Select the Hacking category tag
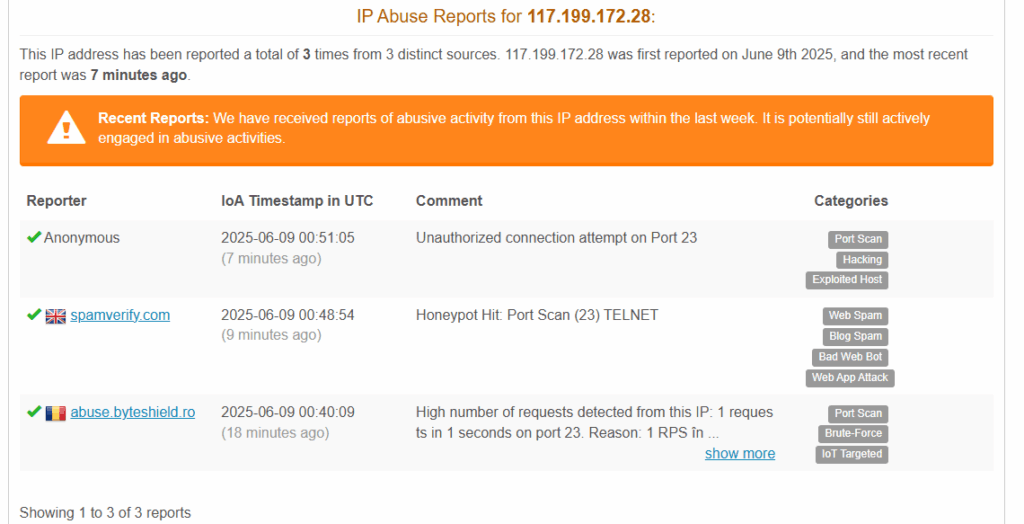Screen dimensions: 1024x524 [x=862, y=259]
